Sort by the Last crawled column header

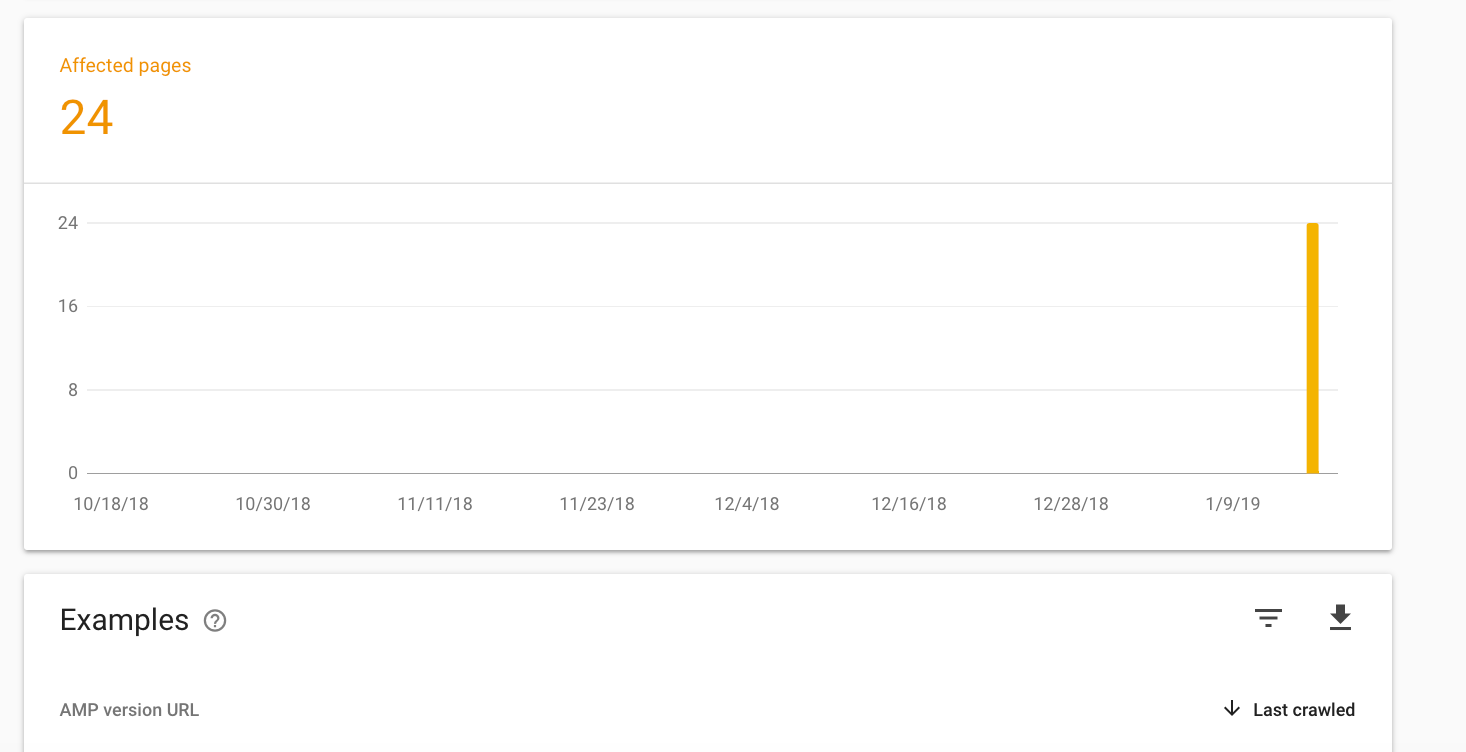pyautogui.click(x=1303, y=710)
